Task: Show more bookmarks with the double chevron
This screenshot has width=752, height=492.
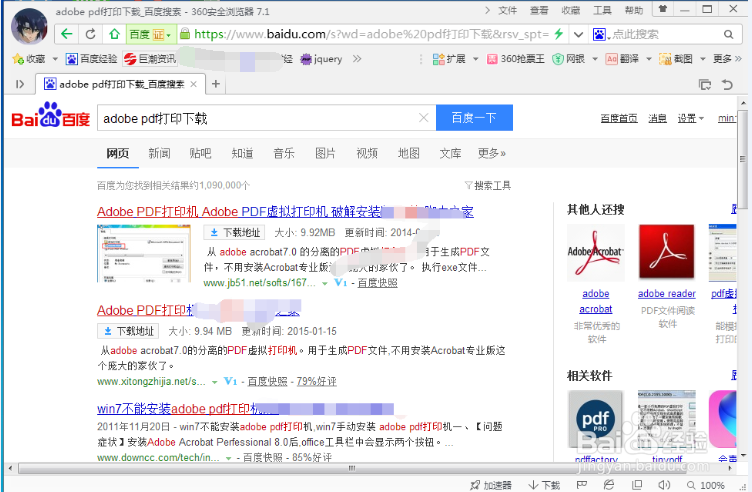Action: 357,59
